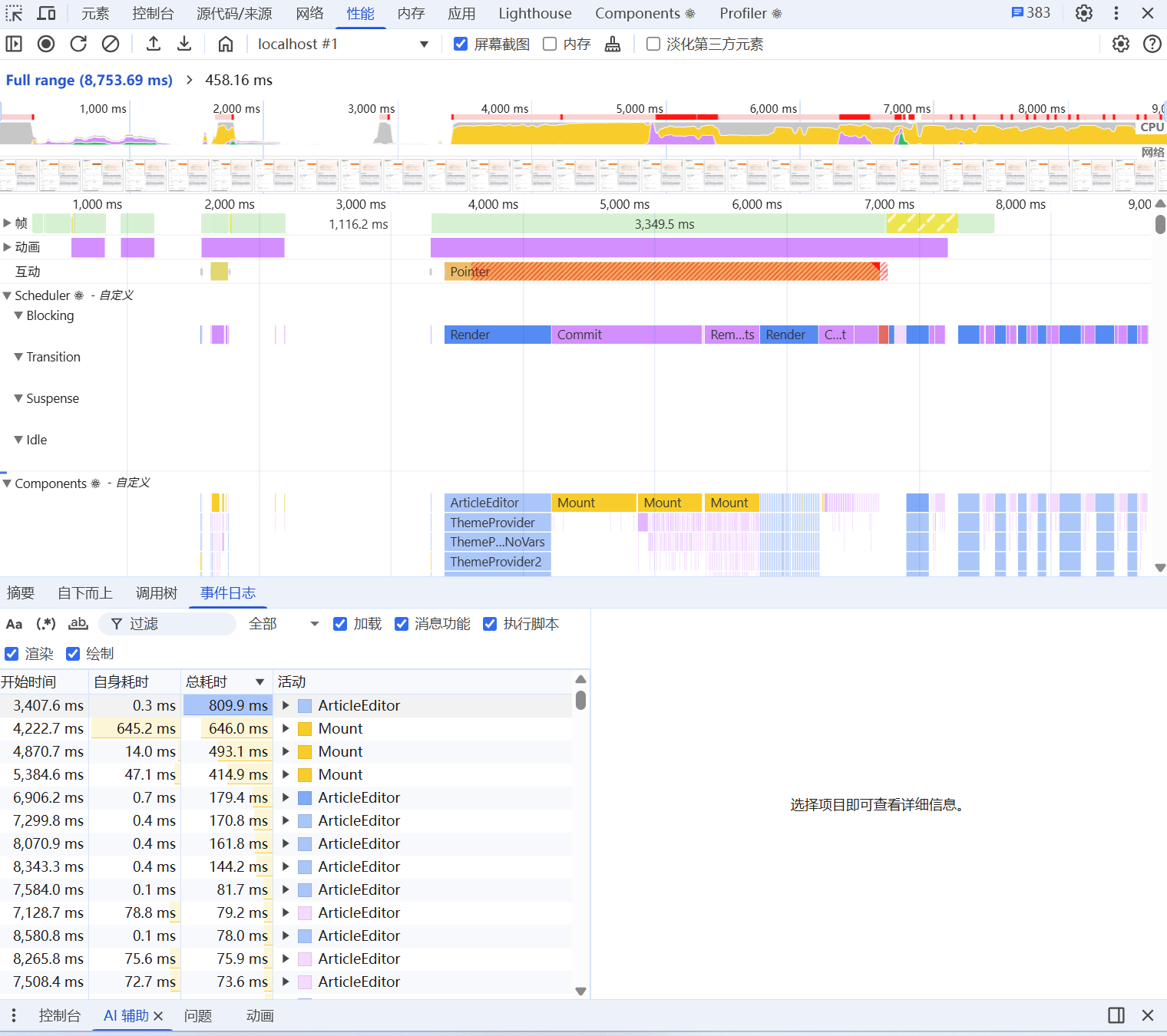Open the localhost #1 recording dropdown
This screenshot has width=1167, height=1036.
pyautogui.click(x=342, y=44)
